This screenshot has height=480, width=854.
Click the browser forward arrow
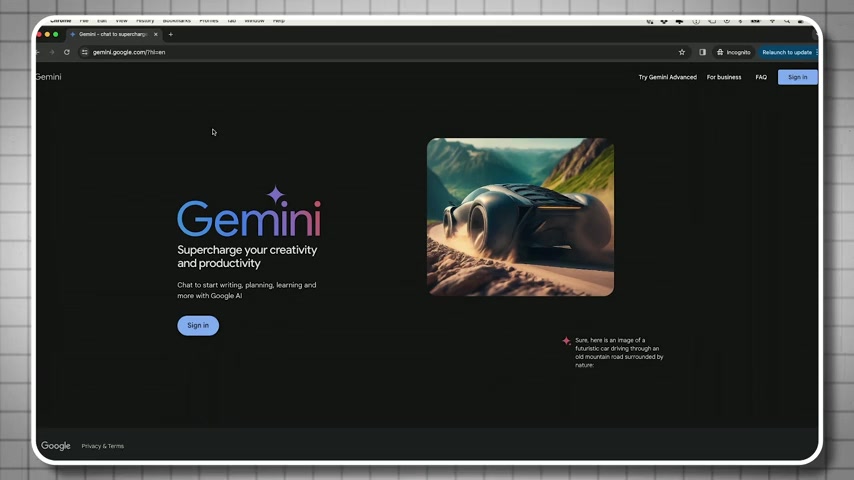[x=52, y=52]
